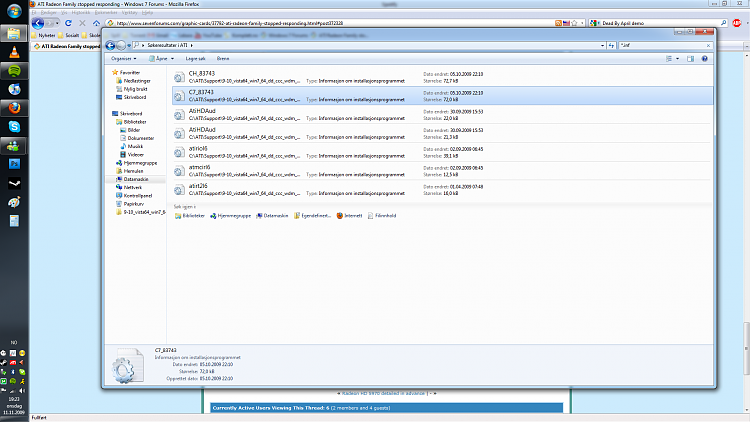750x422 pixels.
Task: Select atmcirl6 file
Action: coord(442,171)
